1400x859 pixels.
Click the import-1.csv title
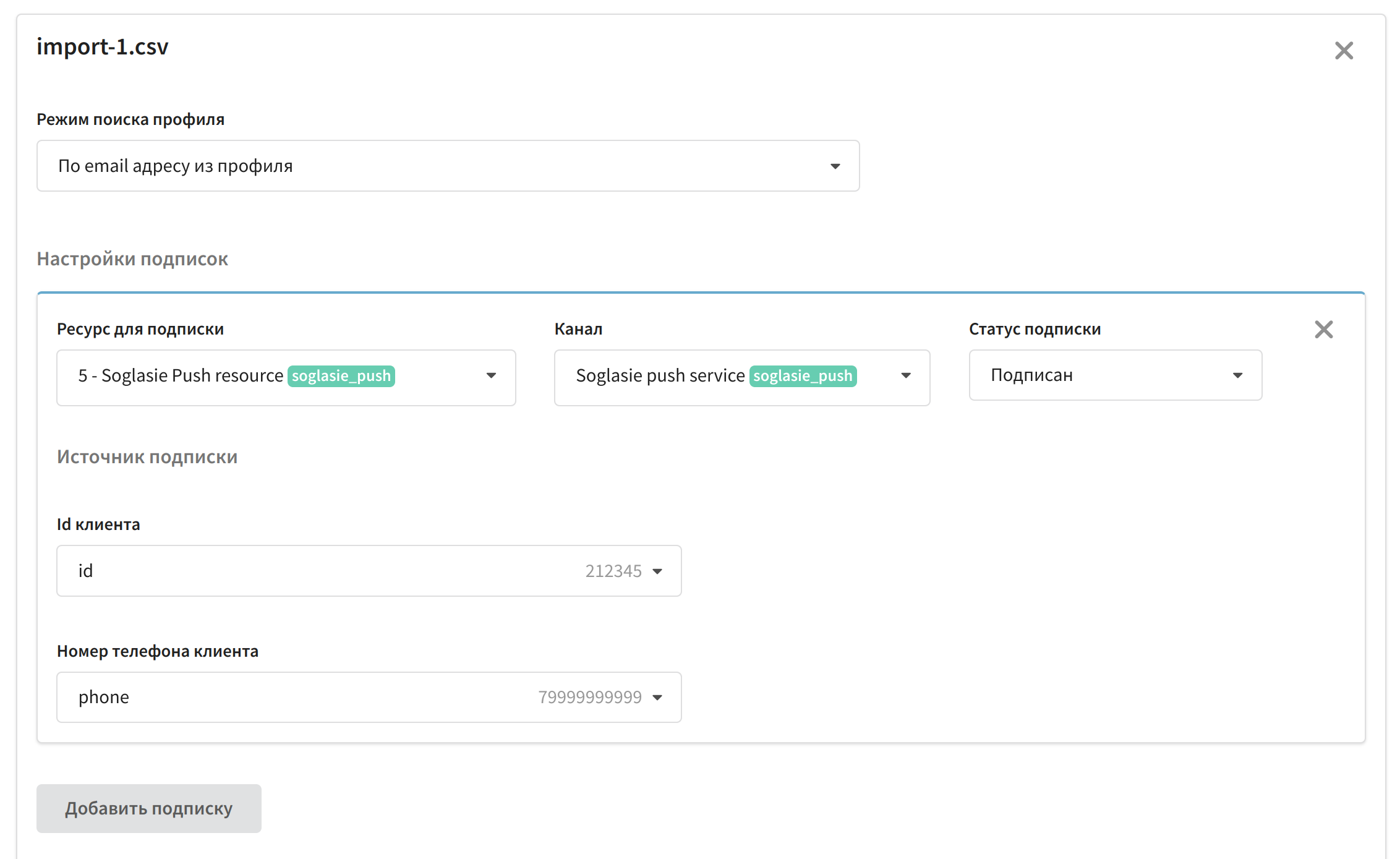[103, 47]
